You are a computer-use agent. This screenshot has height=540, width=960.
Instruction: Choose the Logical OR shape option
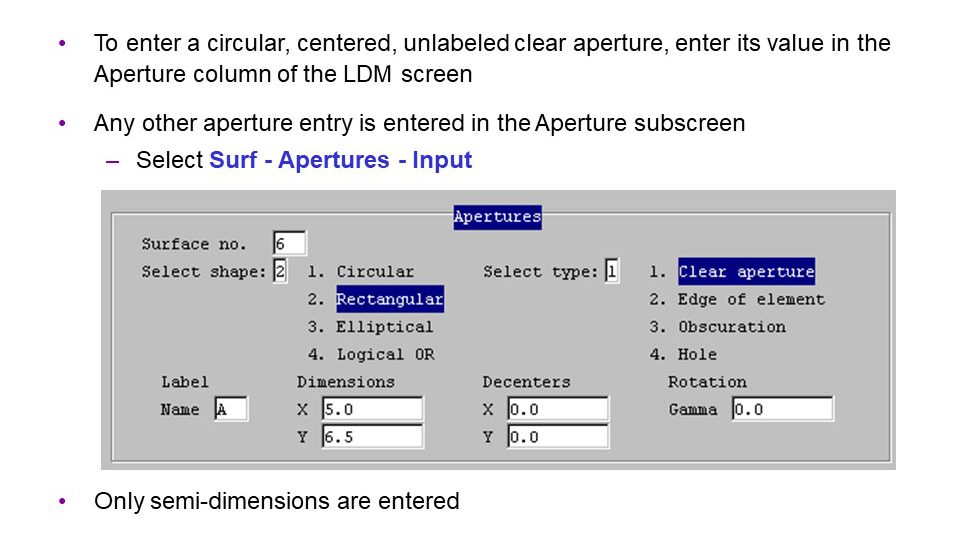(x=385, y=354)
